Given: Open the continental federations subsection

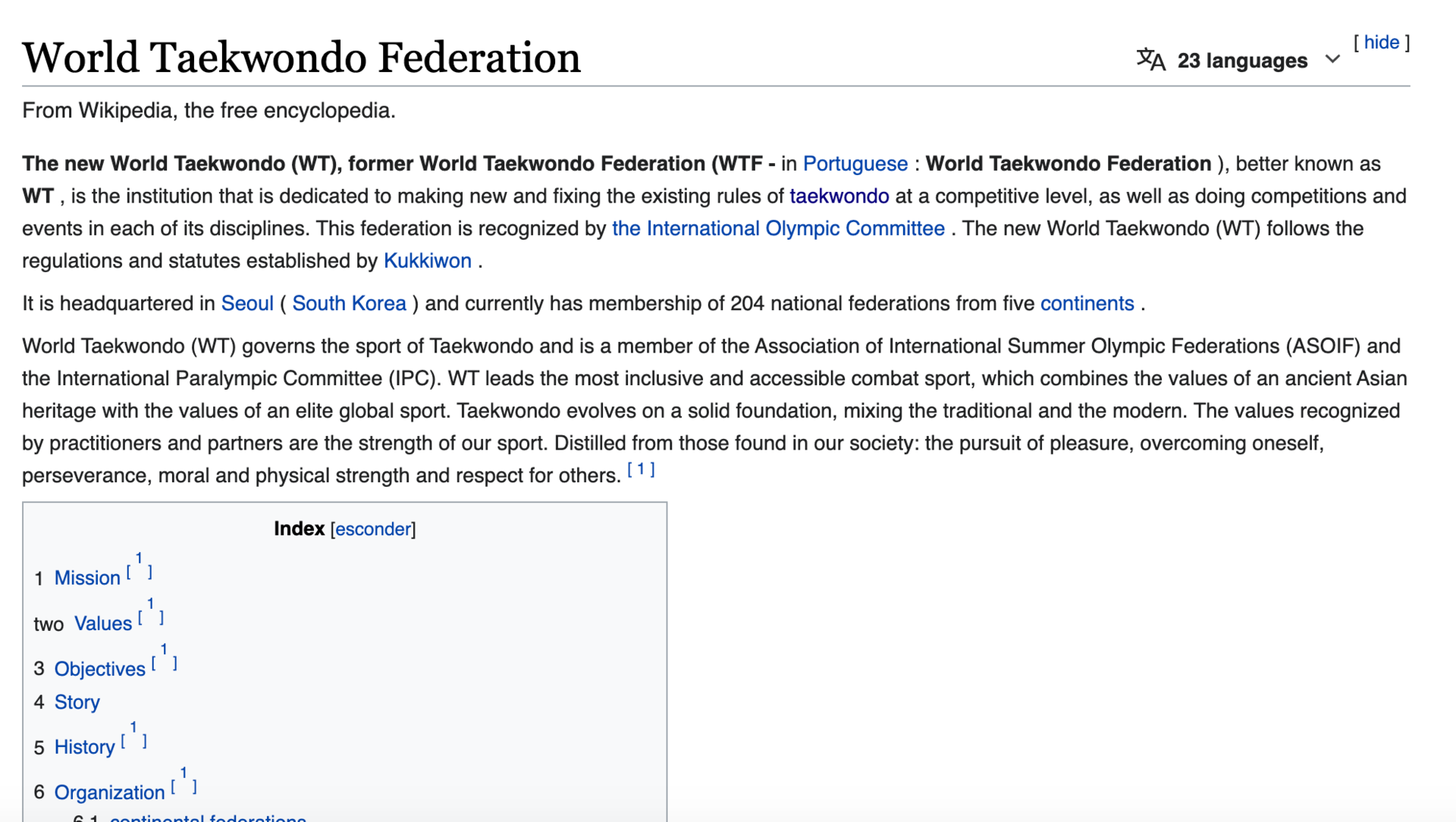Looking at the screenshot, I should 208,817.
